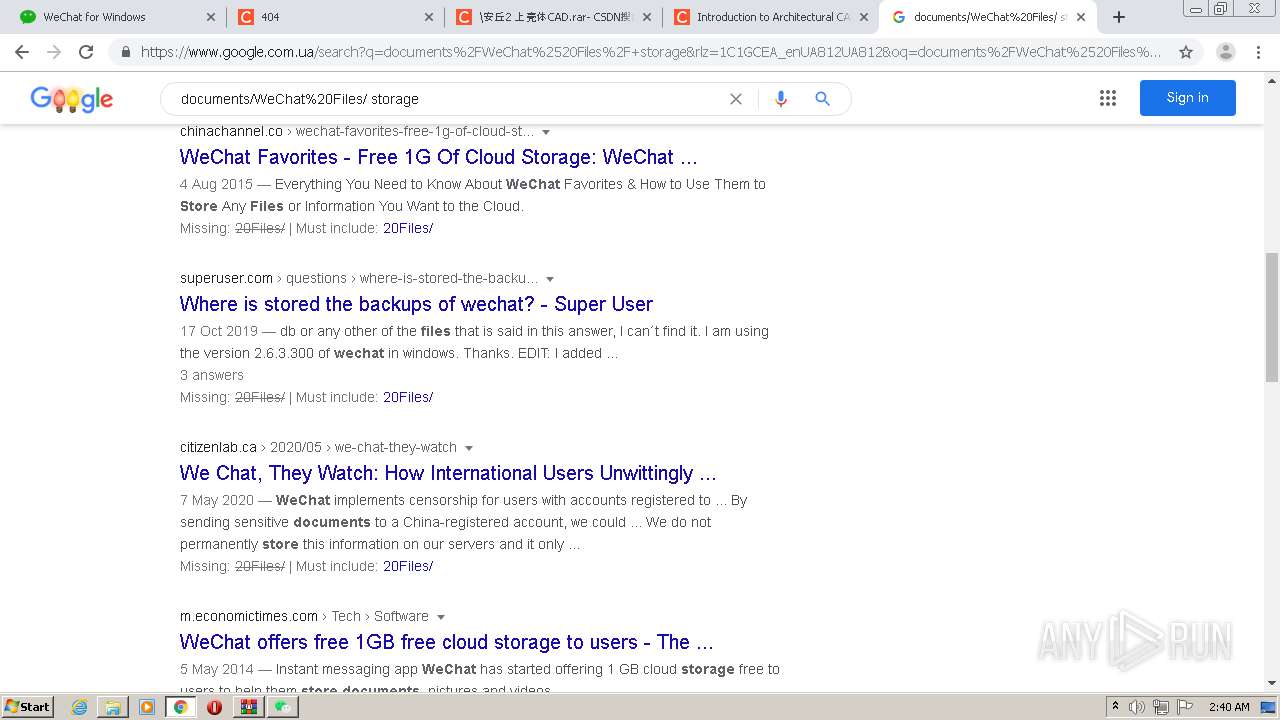Screen dimensions: 1280x720
Task: Open the media player taskbar icon
Action: tap(147, 707)
